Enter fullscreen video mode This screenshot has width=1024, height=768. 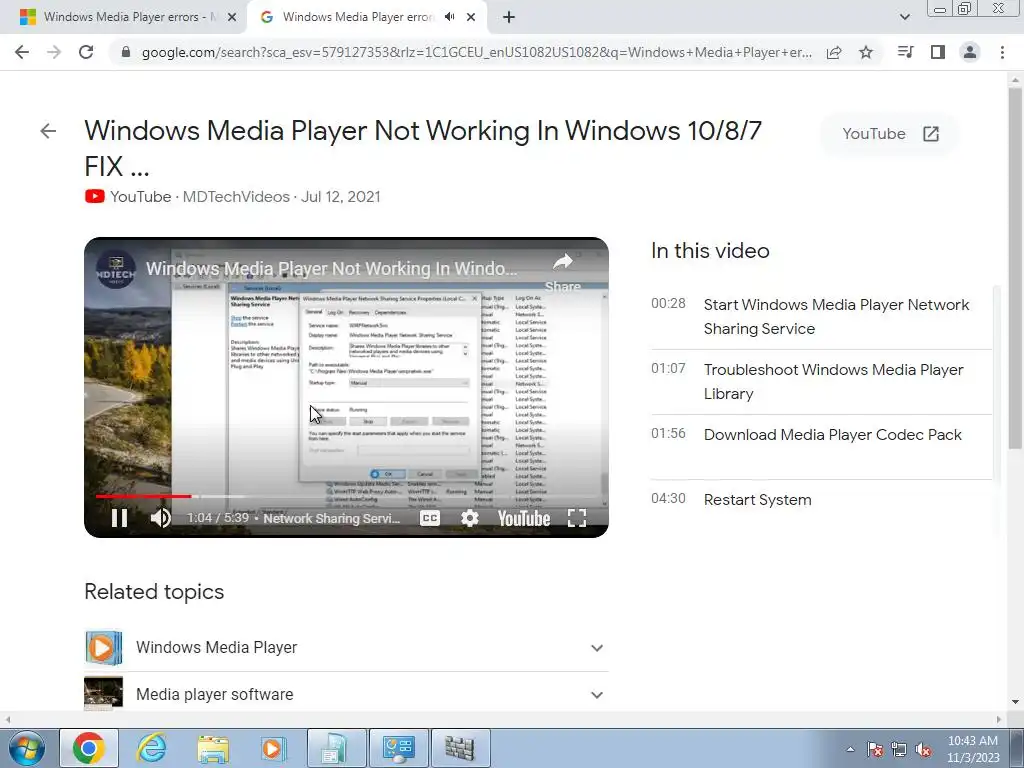(577, 518)
